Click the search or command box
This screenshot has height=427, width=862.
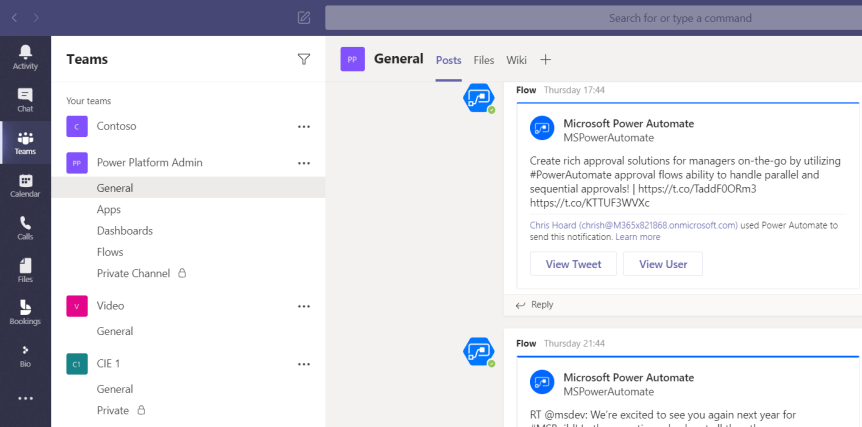(593, 18)
